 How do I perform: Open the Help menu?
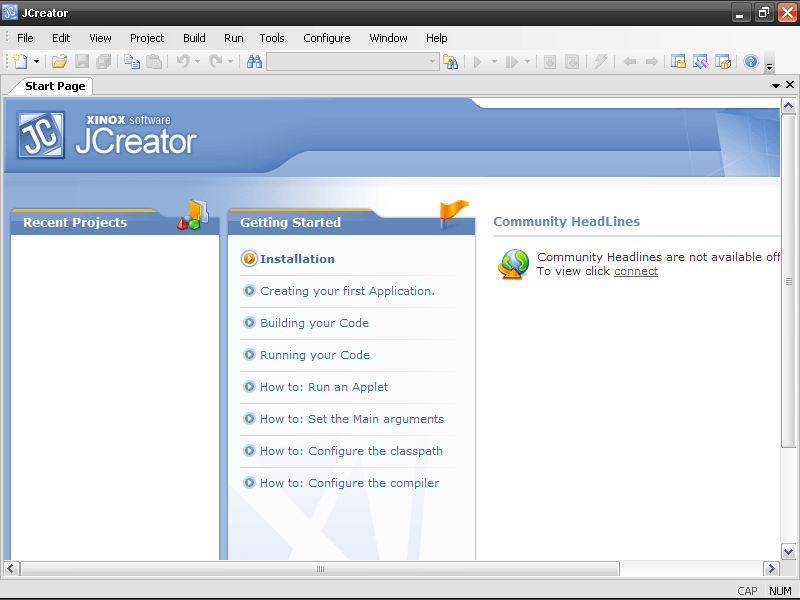(x=436, y=38)
